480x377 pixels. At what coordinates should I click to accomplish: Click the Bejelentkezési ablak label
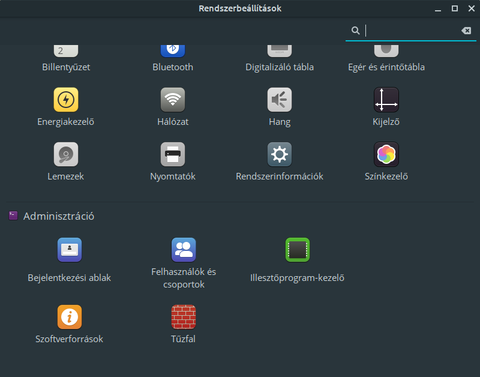click(x=69, y=278)
